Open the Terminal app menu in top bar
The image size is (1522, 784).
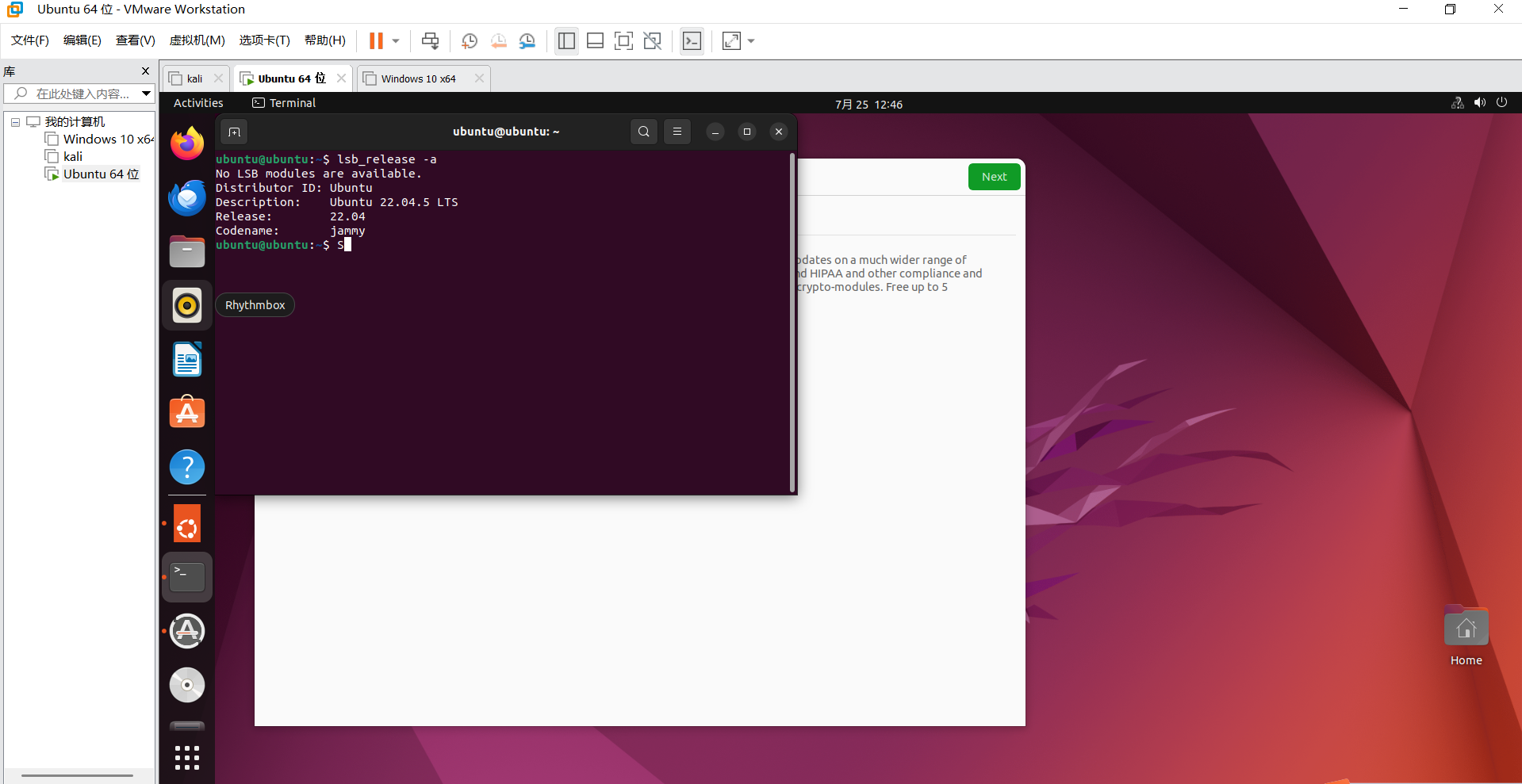coord(284,103)
